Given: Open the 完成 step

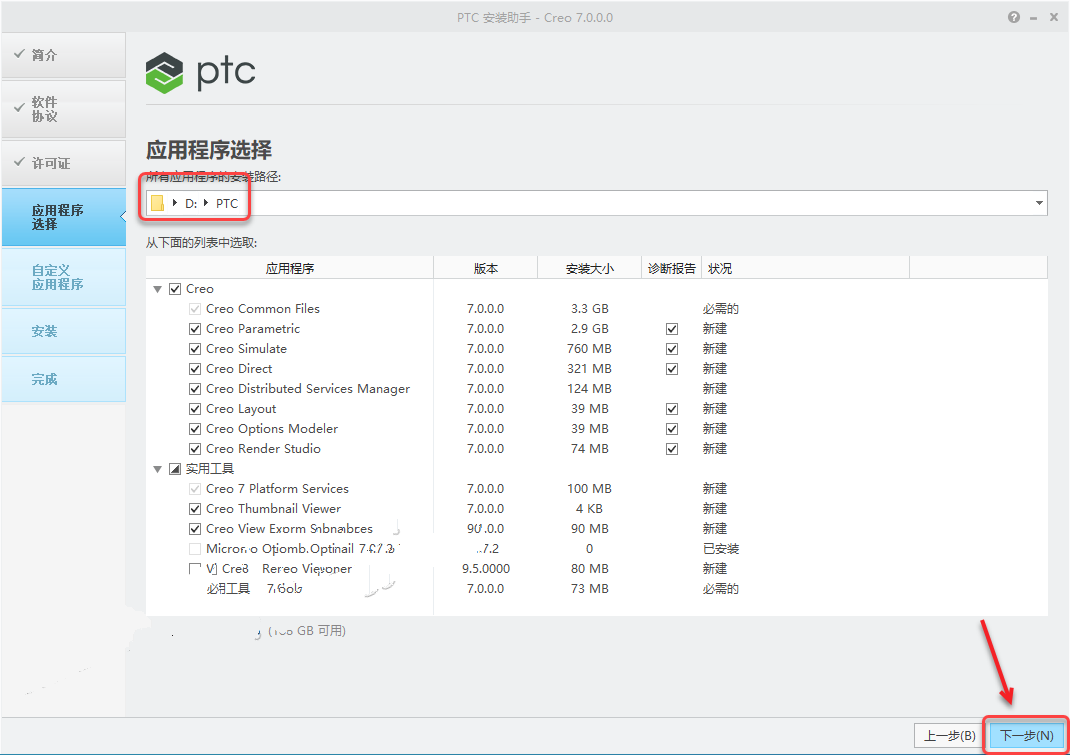Looking at the screenshot, I should (x=63, y=379).
